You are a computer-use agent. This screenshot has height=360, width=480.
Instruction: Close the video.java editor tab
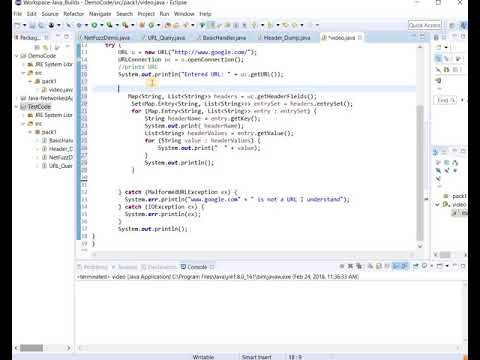360,37
